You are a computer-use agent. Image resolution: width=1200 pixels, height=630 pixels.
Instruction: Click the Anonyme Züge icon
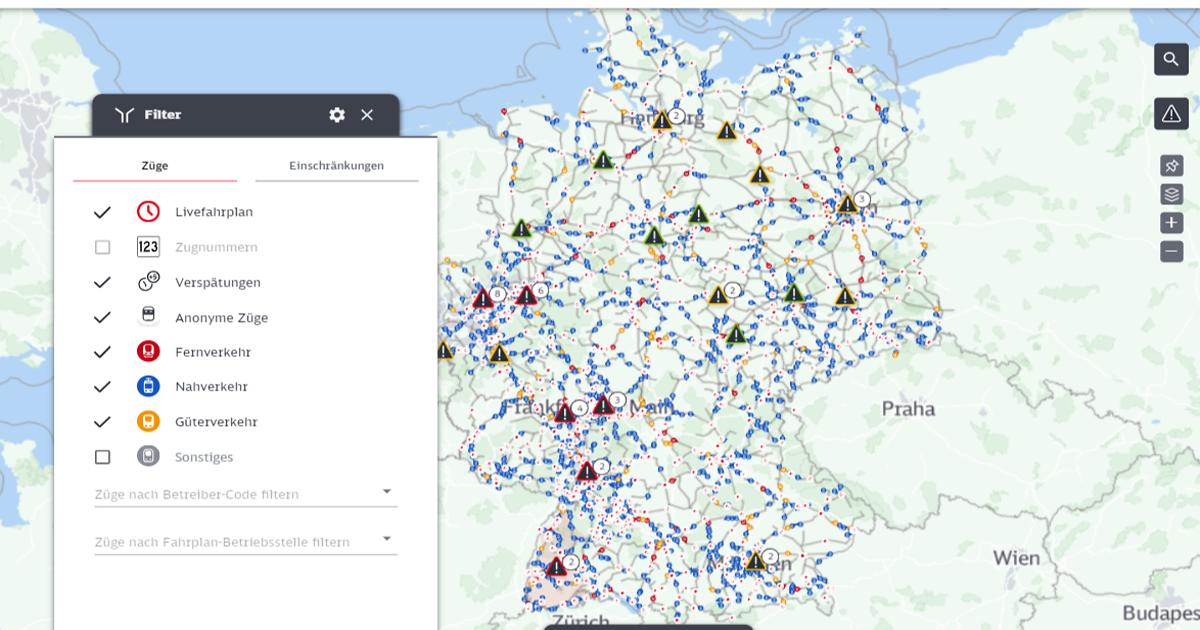[148, 316]
